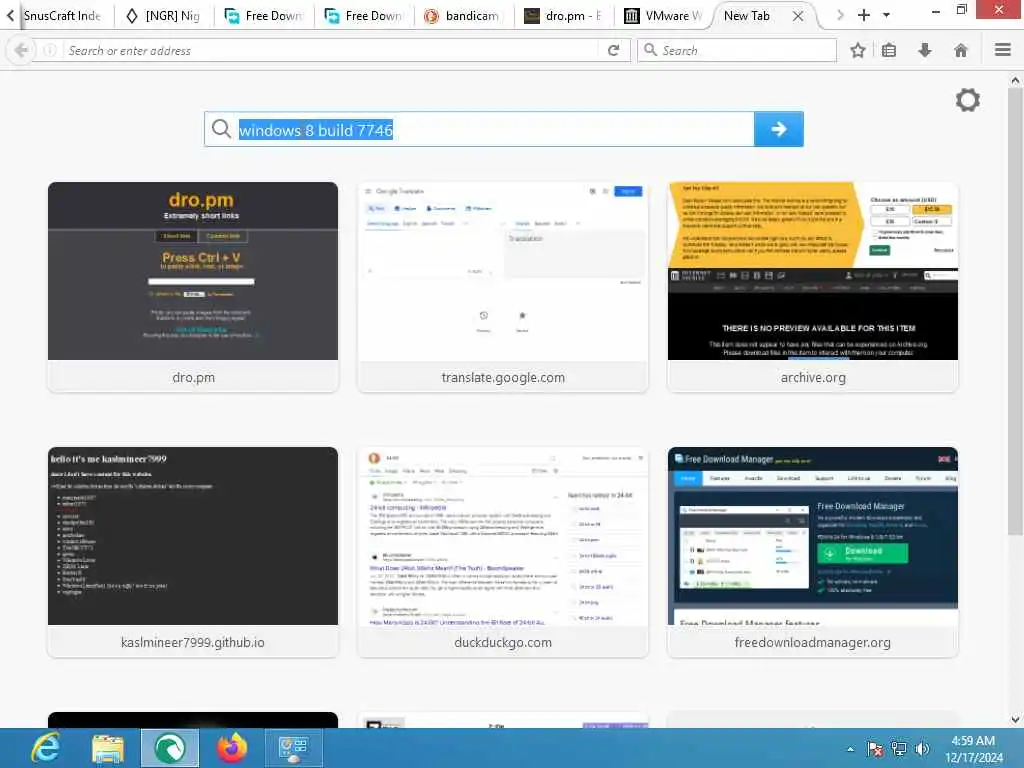Image resolution: width=1024 pixels, height=768 pixels.
Task: Open the volume speaker icon
Action: (x=921, y=749)
